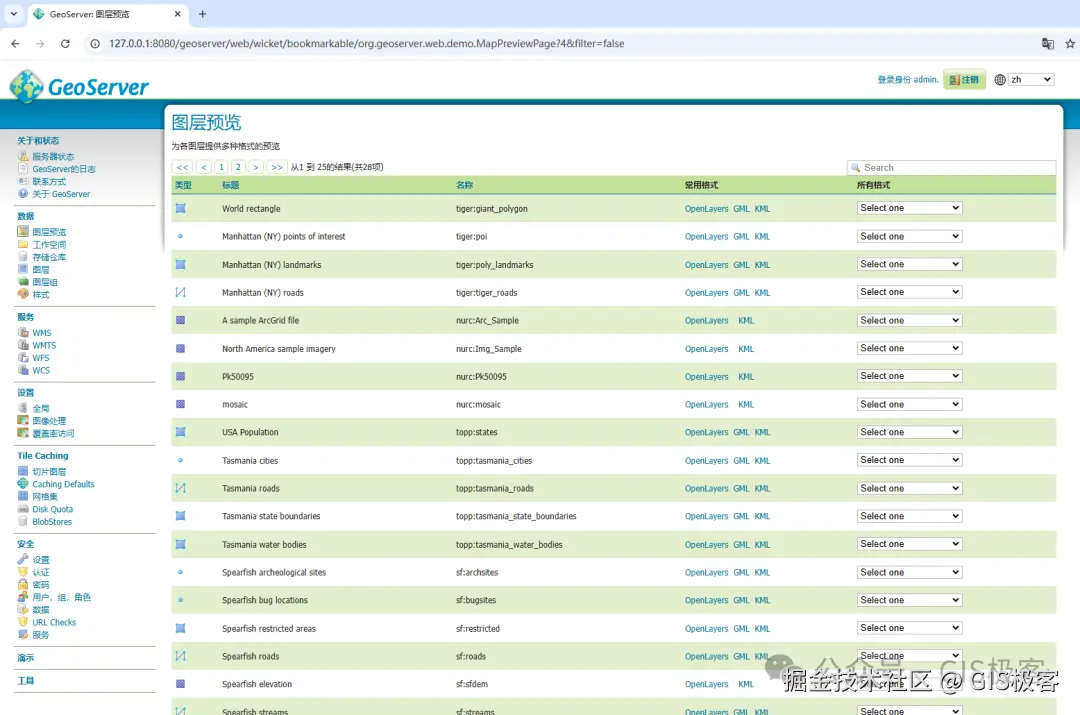Viewport: 1080px width, 715px height.
Task: Click the 样式 palette icon in the sidebar
Action: pos(23,294)
